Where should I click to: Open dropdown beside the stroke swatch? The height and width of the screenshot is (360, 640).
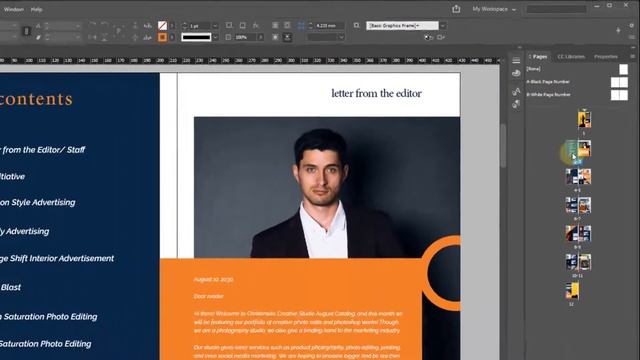coord(172,37)
